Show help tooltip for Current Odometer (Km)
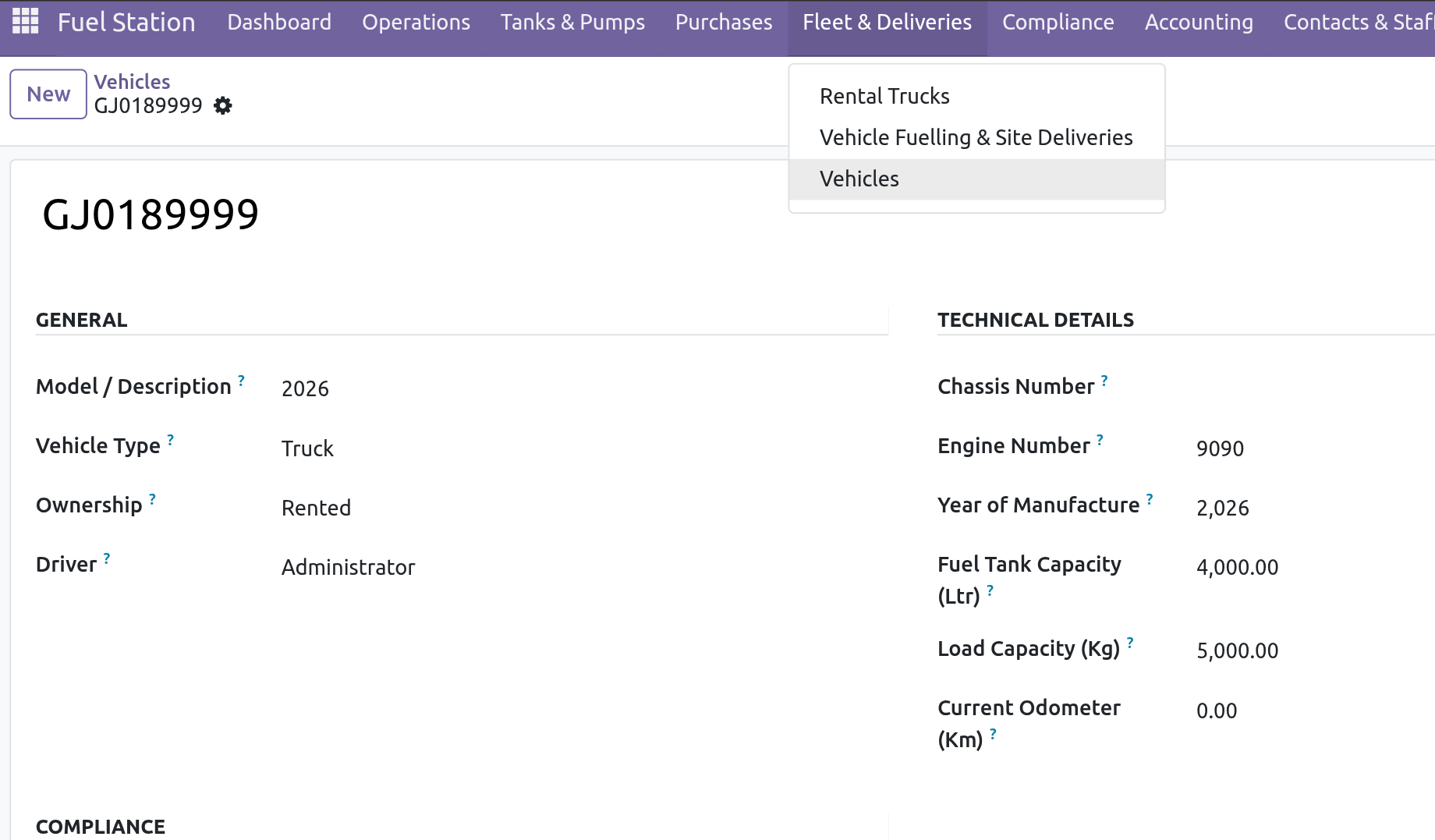 [993, 734]
